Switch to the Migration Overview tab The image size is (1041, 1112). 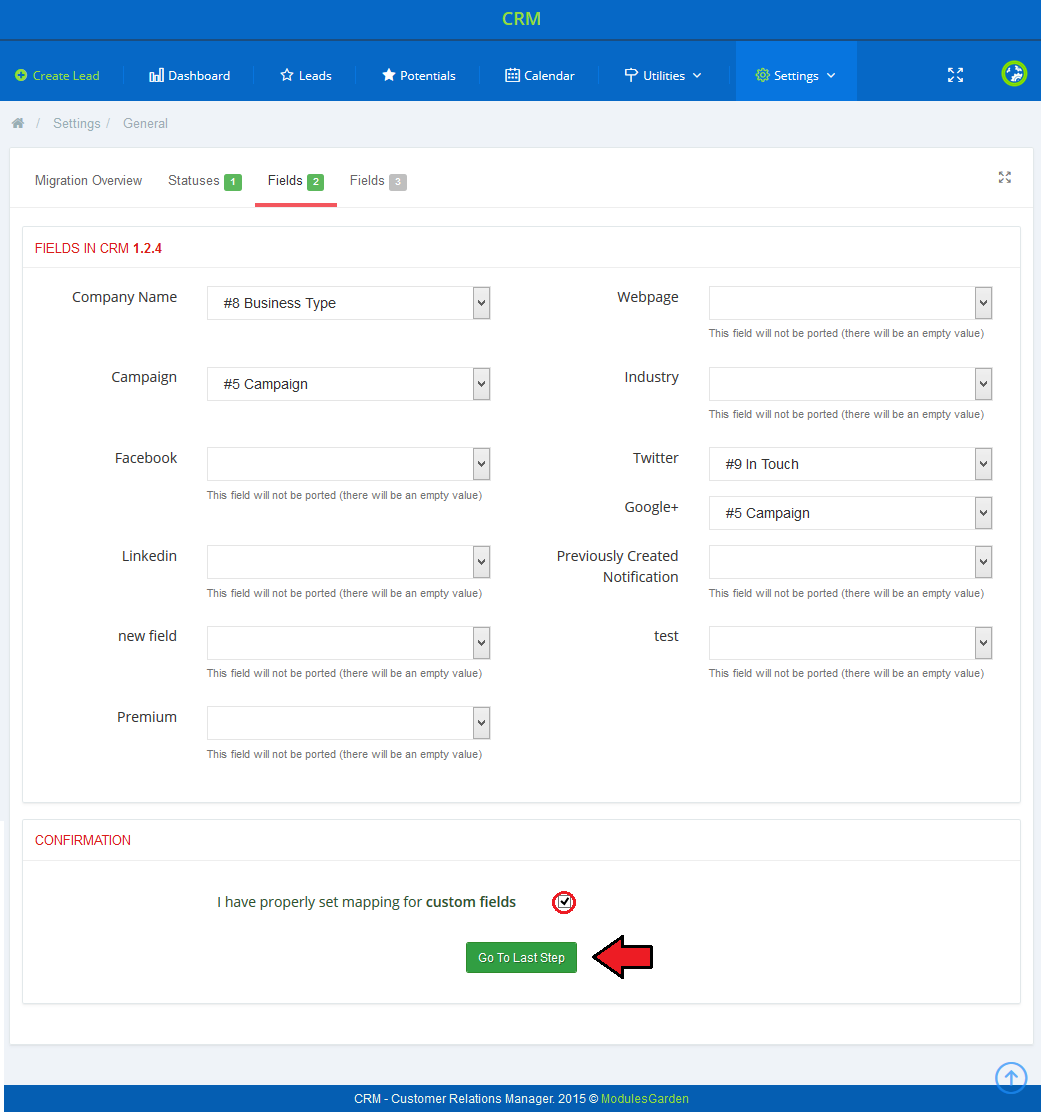(x=88, y=181)
